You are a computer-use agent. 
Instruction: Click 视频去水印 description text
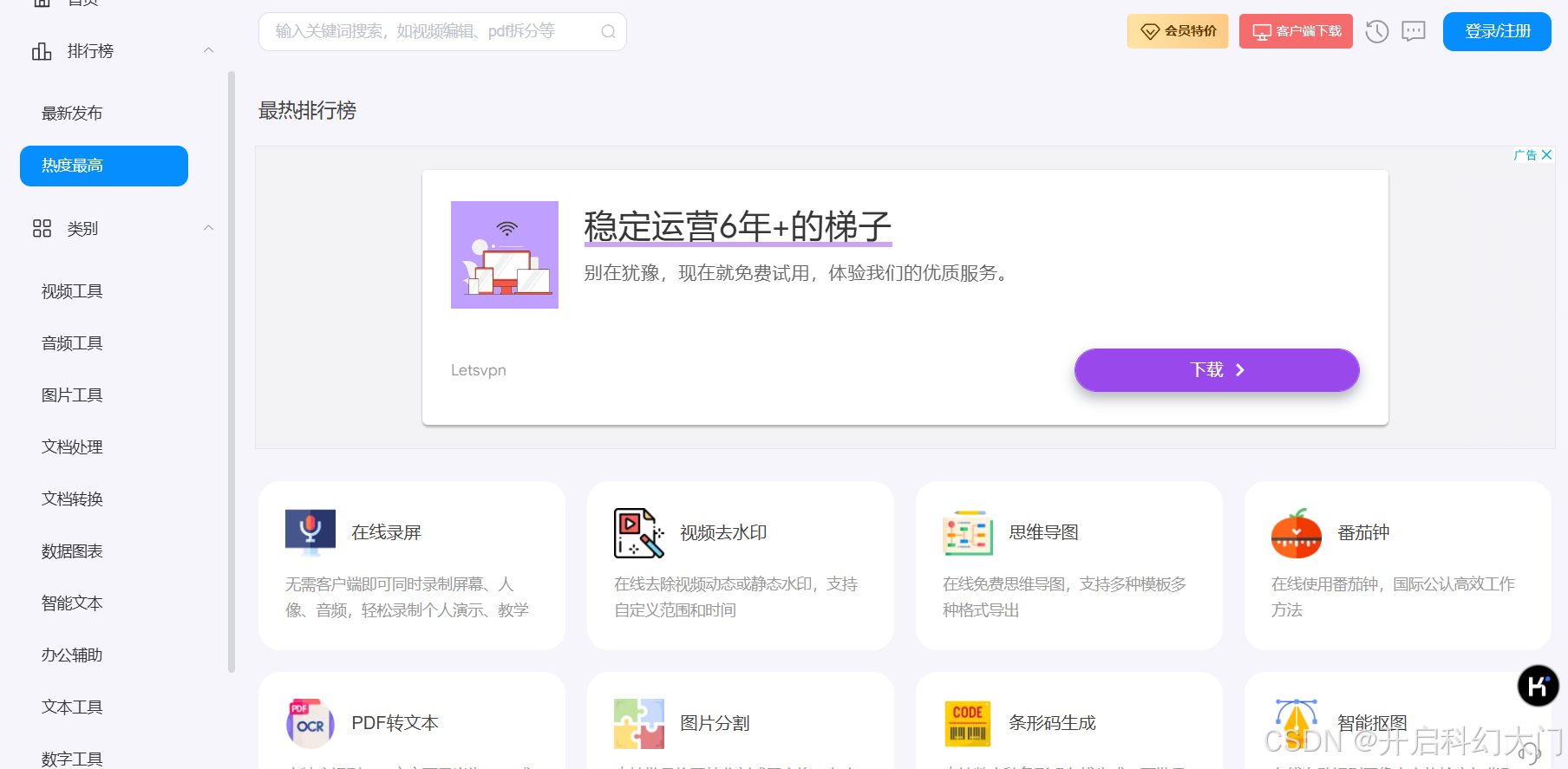(735, 597)
